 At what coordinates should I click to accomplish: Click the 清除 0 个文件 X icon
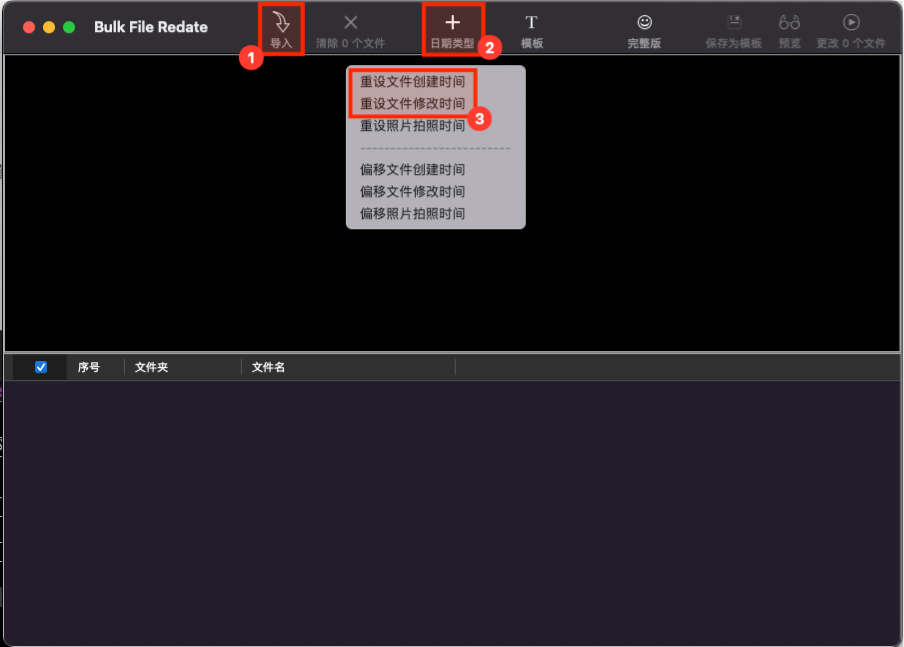point(350,23)
